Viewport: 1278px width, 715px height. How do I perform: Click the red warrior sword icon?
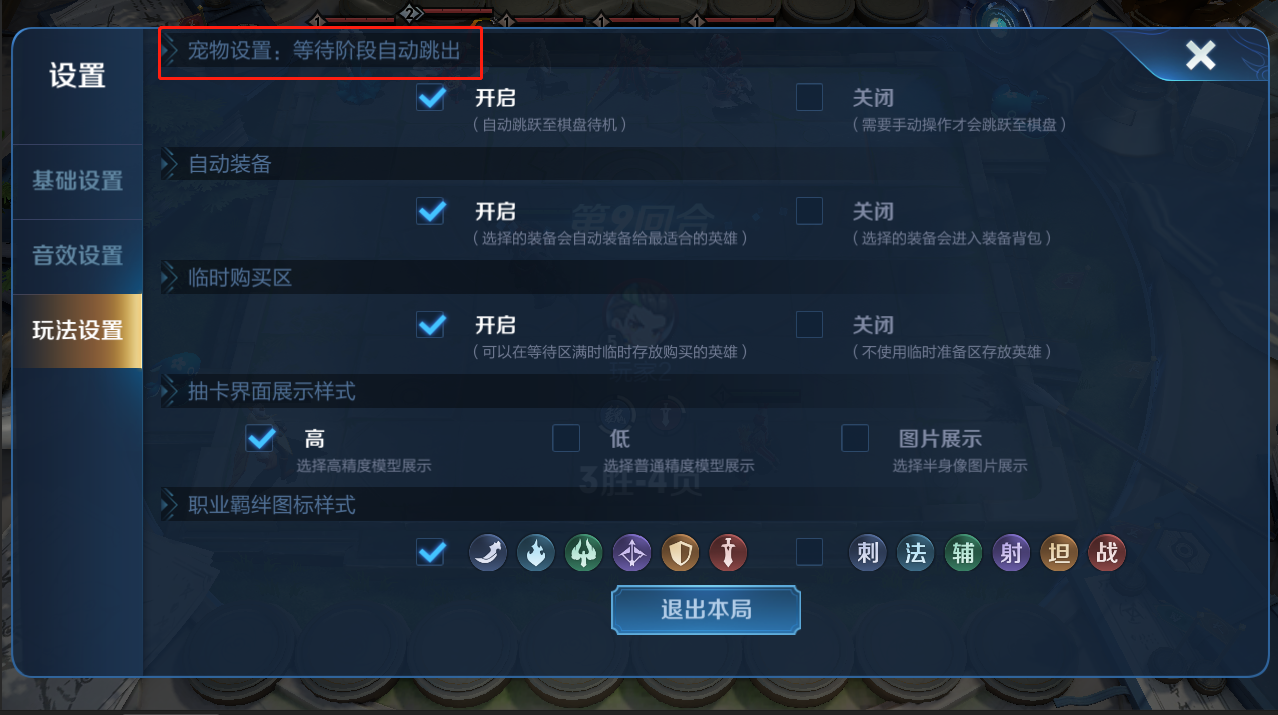point(728,552)
